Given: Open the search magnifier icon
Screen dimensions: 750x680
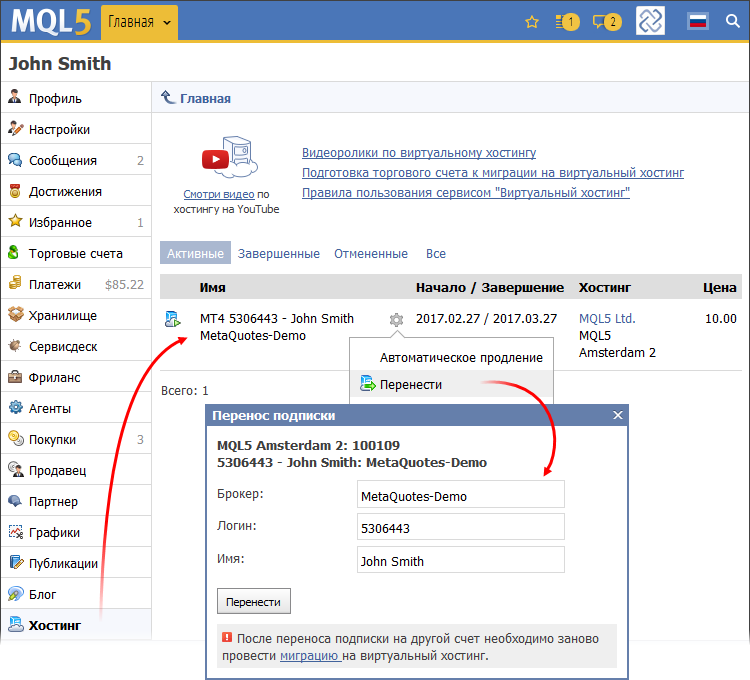Looking at the screenshot, I should point(732,21).
